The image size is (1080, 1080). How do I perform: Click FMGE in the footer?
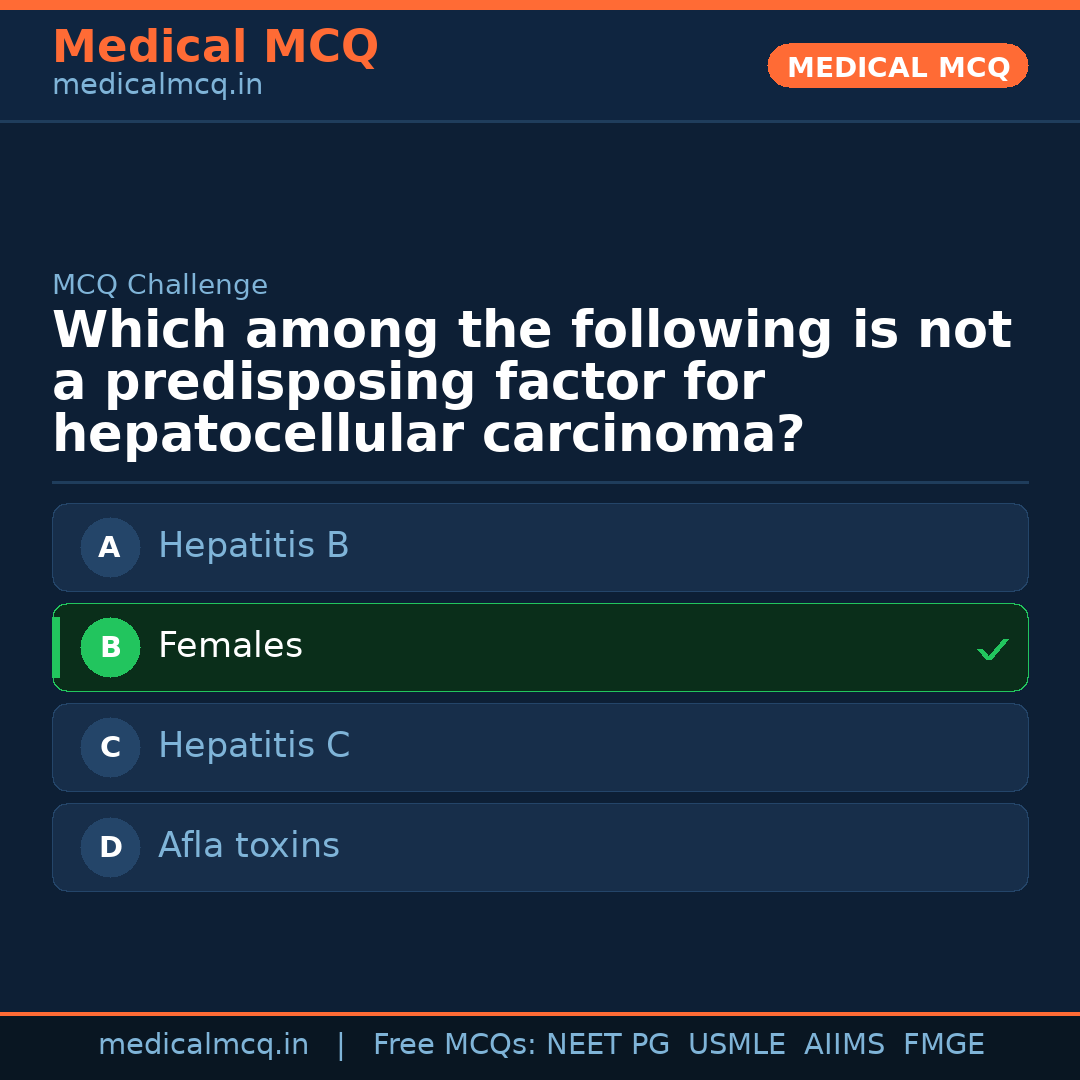coord(944,1045)
